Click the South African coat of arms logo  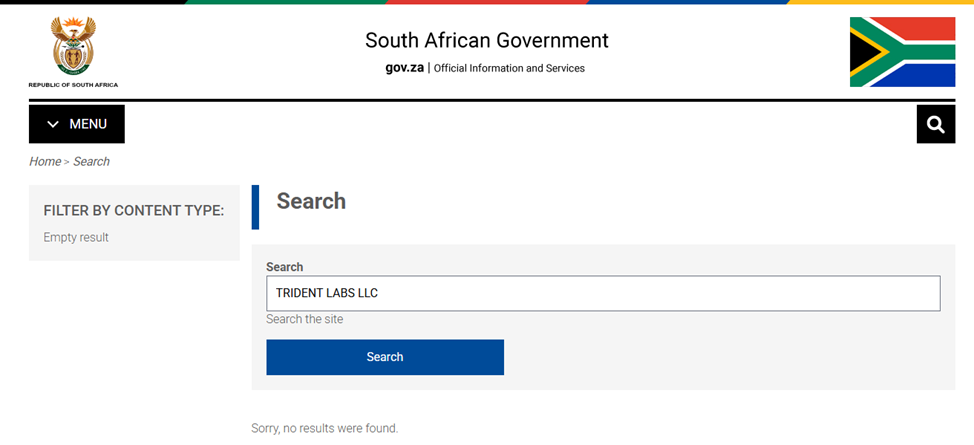[73, 46]
